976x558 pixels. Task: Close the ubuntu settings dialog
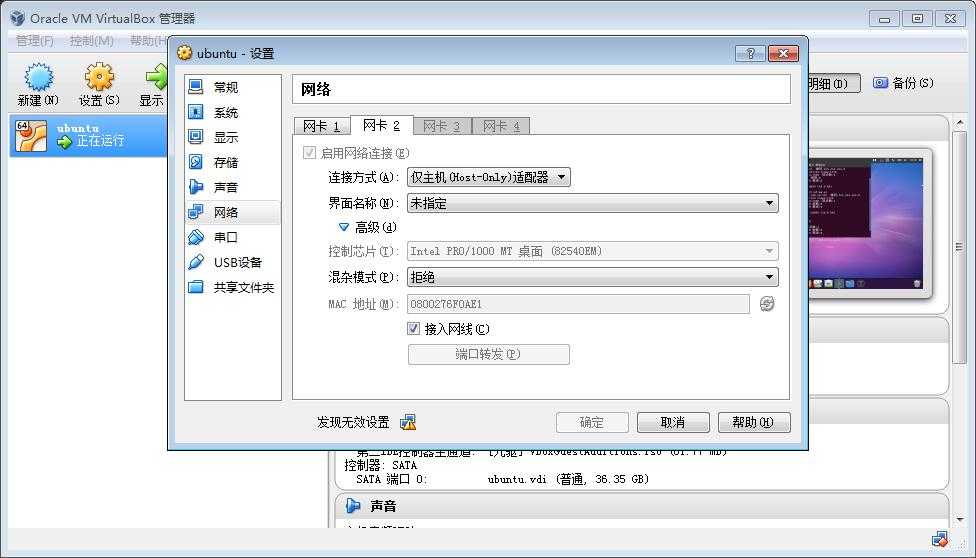783,54
